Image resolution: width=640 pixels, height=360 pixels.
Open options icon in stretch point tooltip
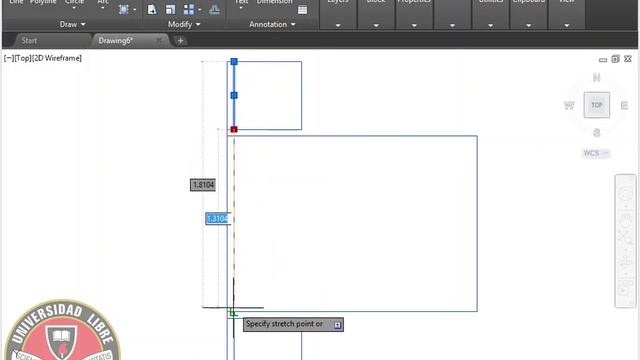338,325
